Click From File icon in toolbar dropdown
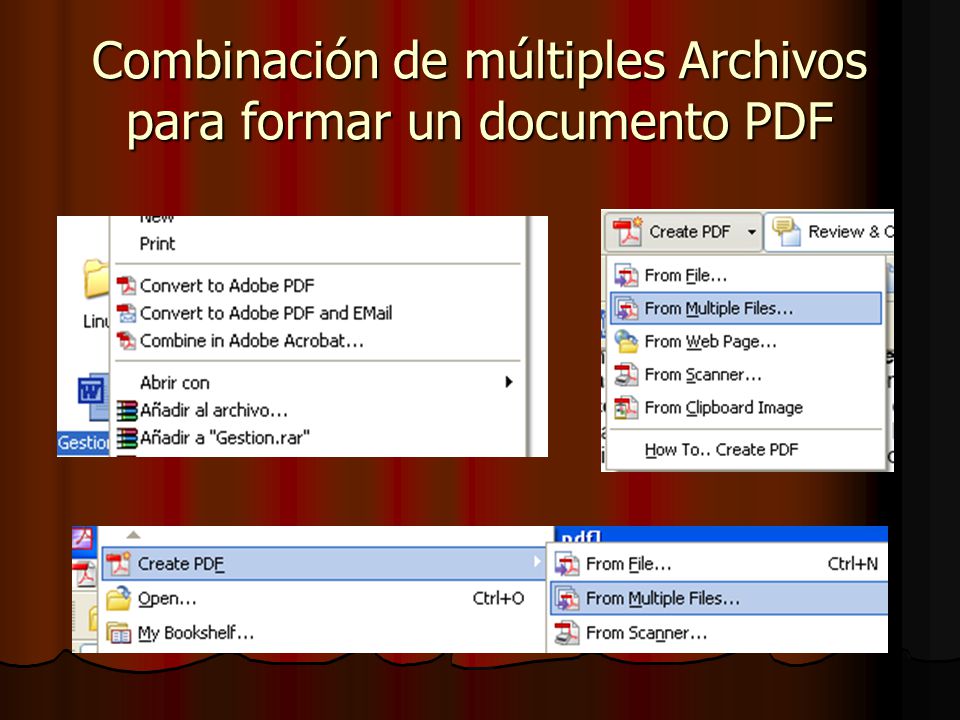960x720 pixels. pyautogui.click(x=626, y=276)
